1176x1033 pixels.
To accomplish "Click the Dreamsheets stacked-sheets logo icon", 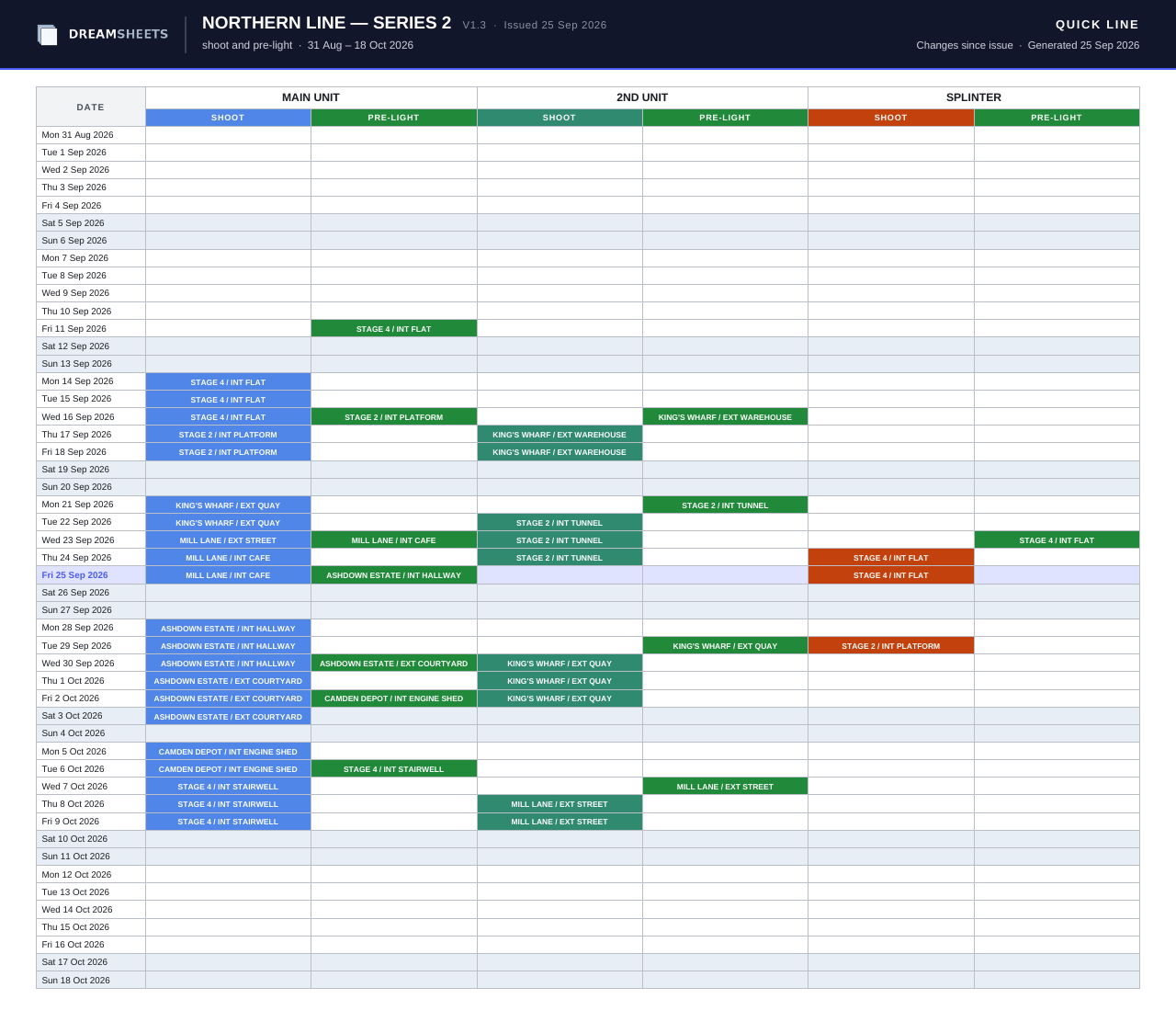I will pyautogui.click(x=47, y=35).
